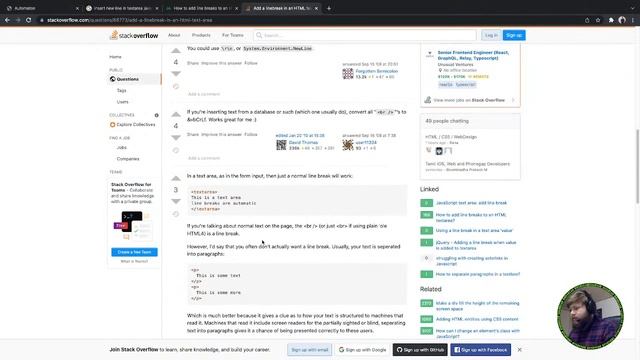Screen dimensions: 640x360
Task: Click Sign up with GitHub button
Action: pos(420,350)
